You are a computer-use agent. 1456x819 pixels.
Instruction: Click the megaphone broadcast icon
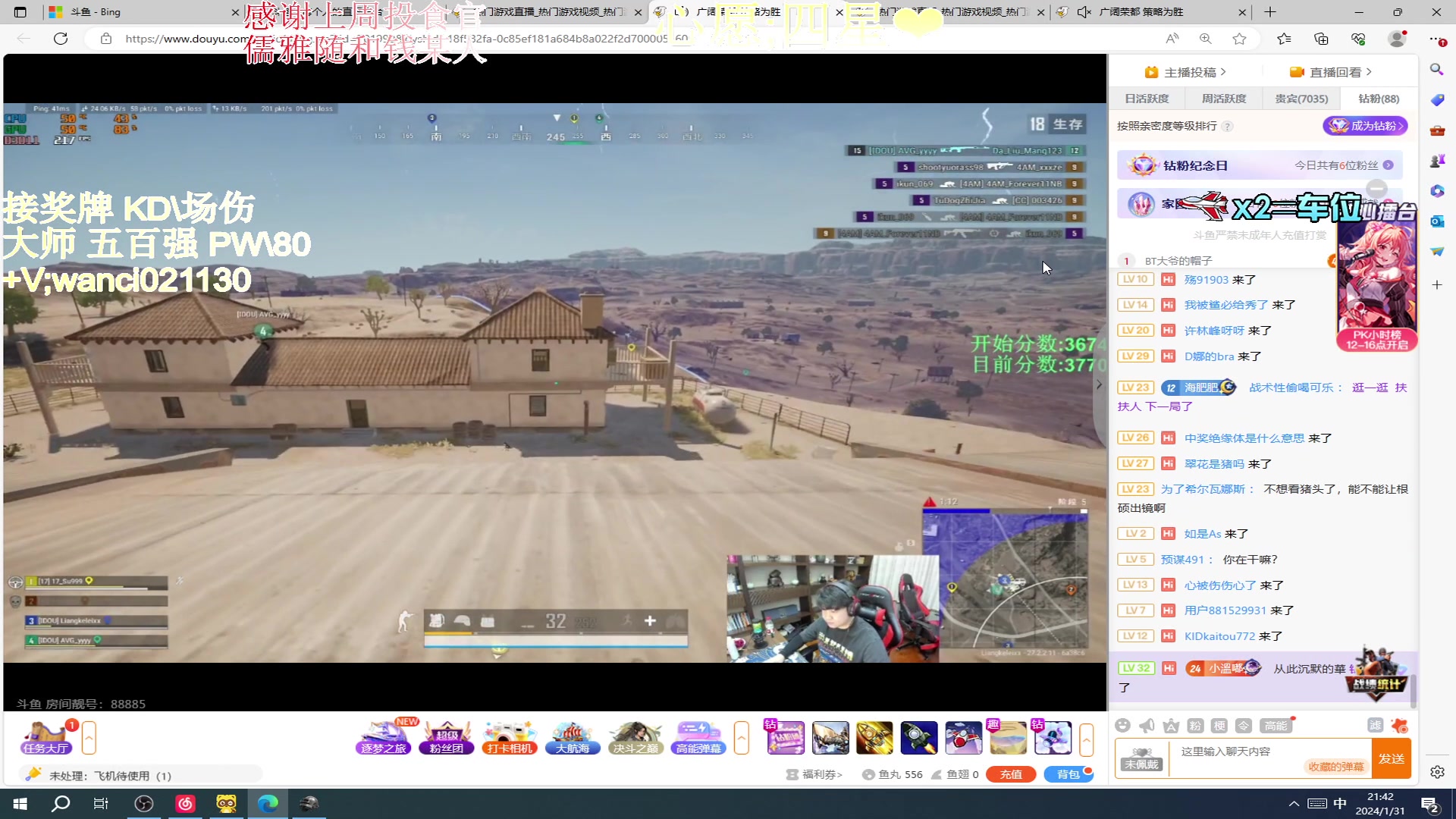coord(1147,726)
